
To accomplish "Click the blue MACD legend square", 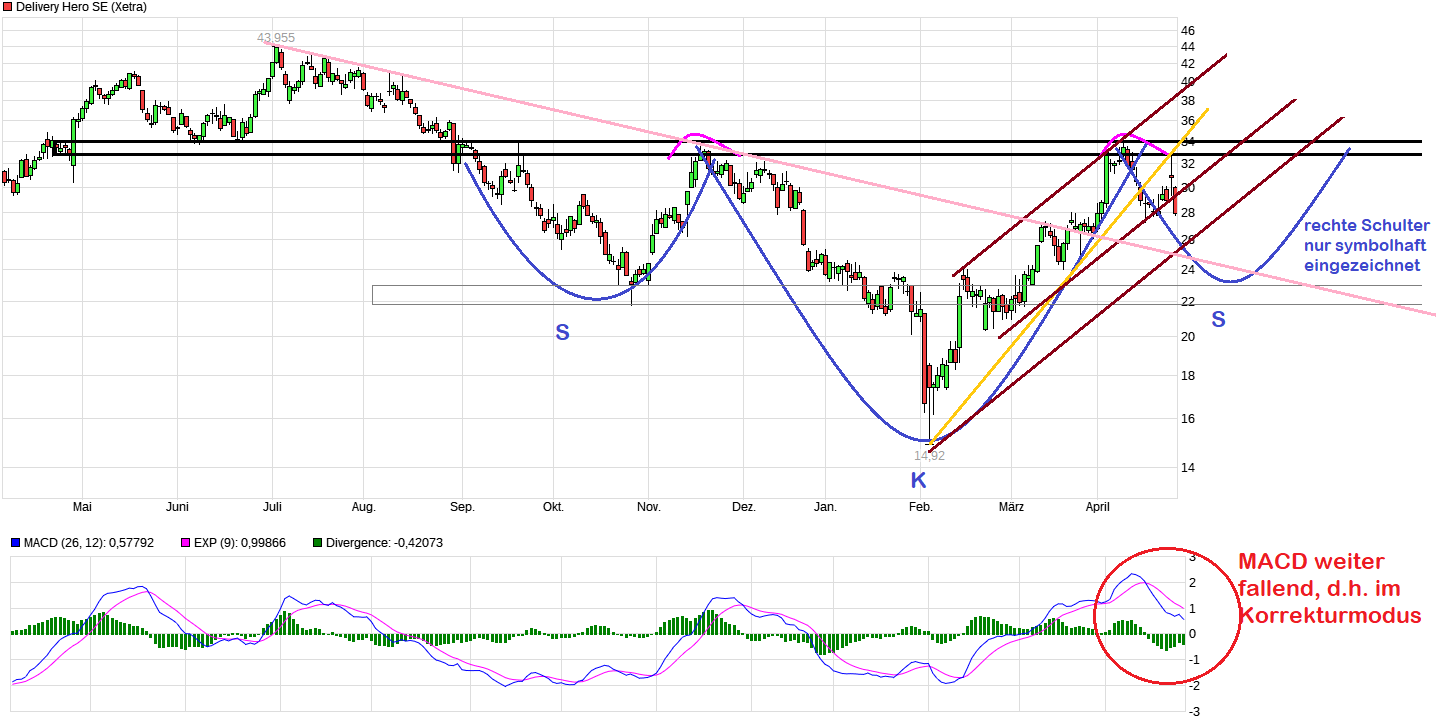I will tap(15, 543).
